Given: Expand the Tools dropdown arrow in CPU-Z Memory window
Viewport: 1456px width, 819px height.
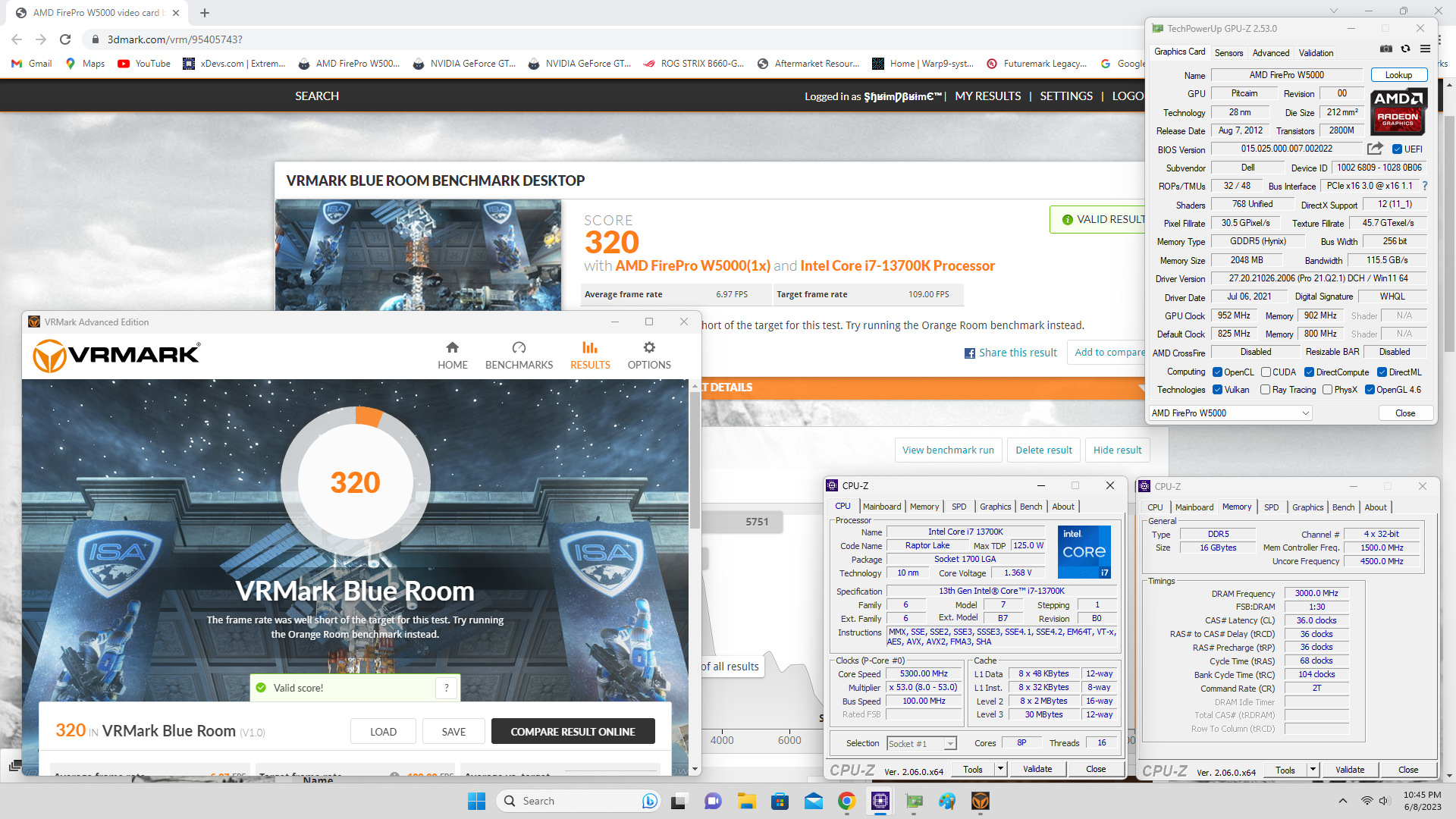Looking at the screenshot, I should [x=1313, y=770].
